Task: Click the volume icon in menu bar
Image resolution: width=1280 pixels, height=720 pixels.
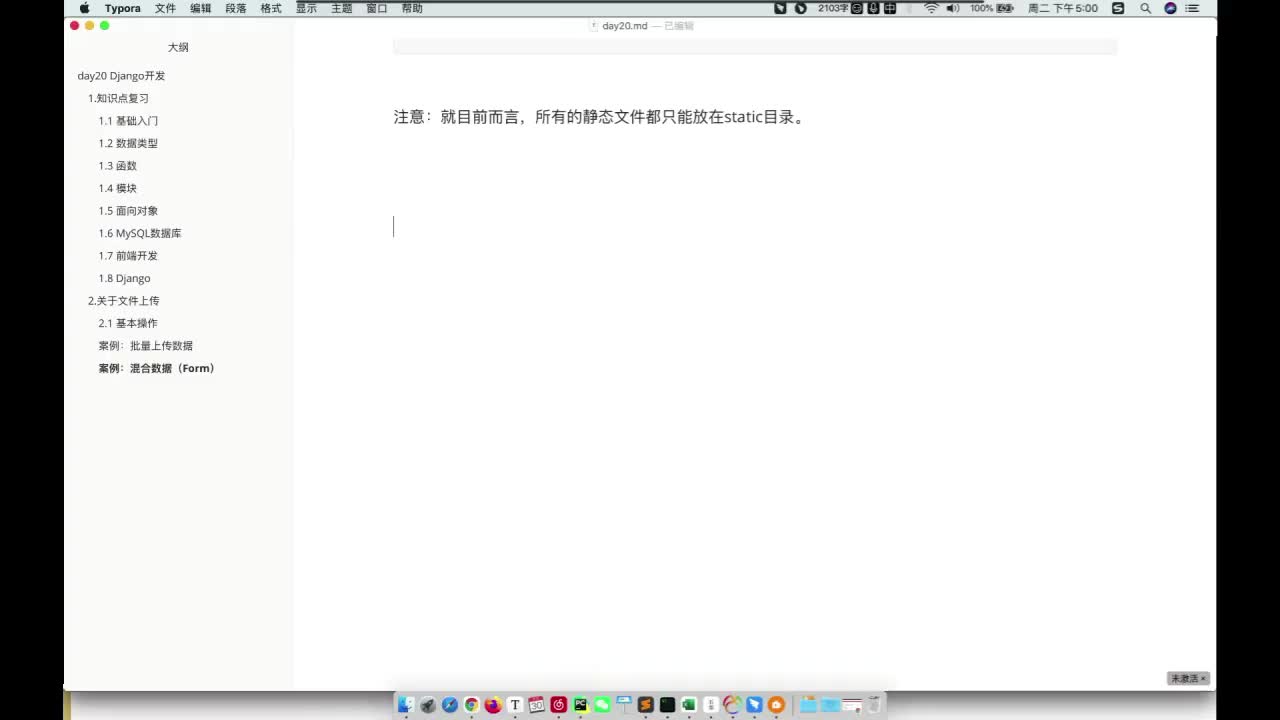Action: tap(953, 8)
